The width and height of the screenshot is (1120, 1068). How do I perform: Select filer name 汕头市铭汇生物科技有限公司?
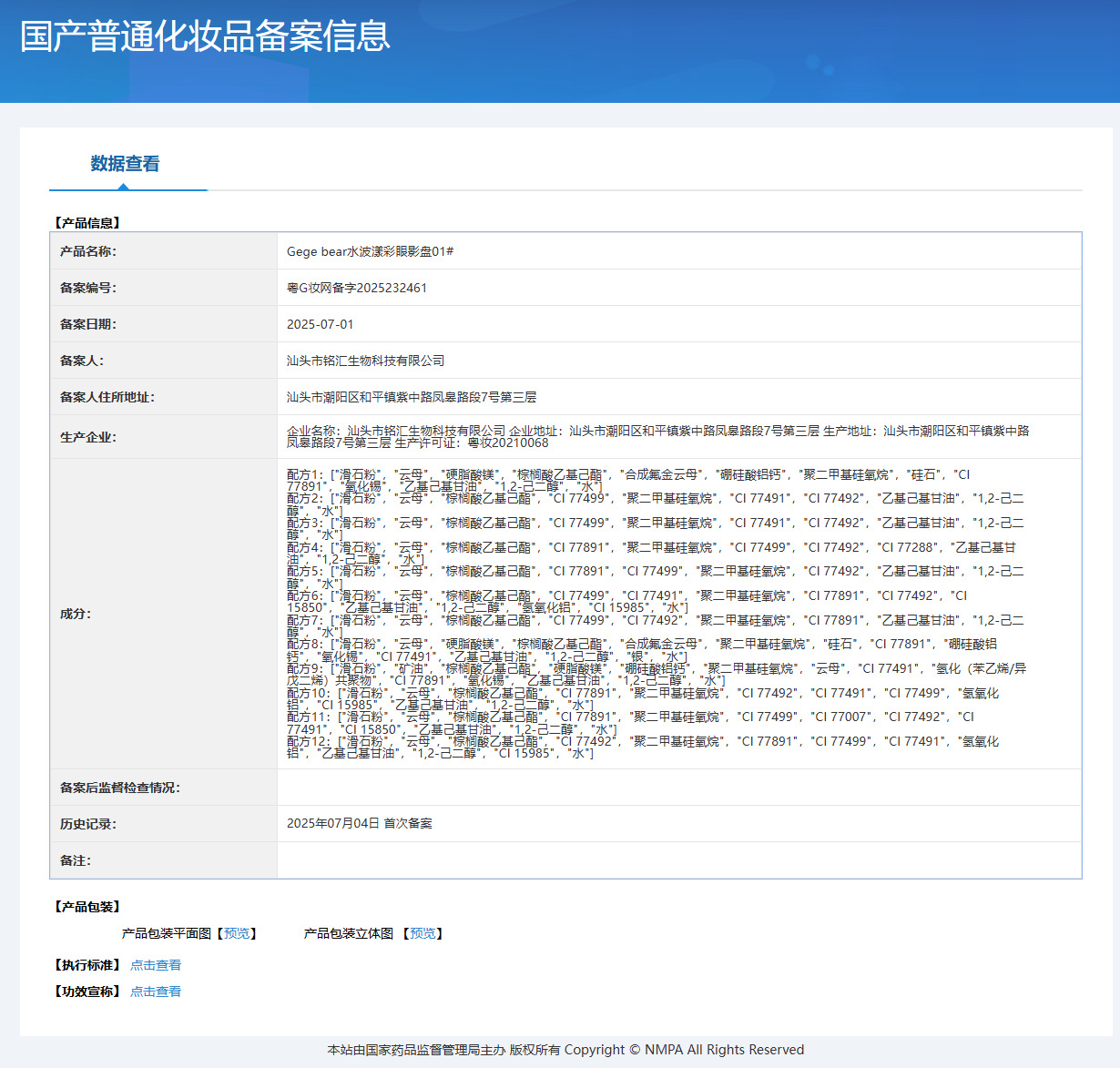(x=366, y=361)
